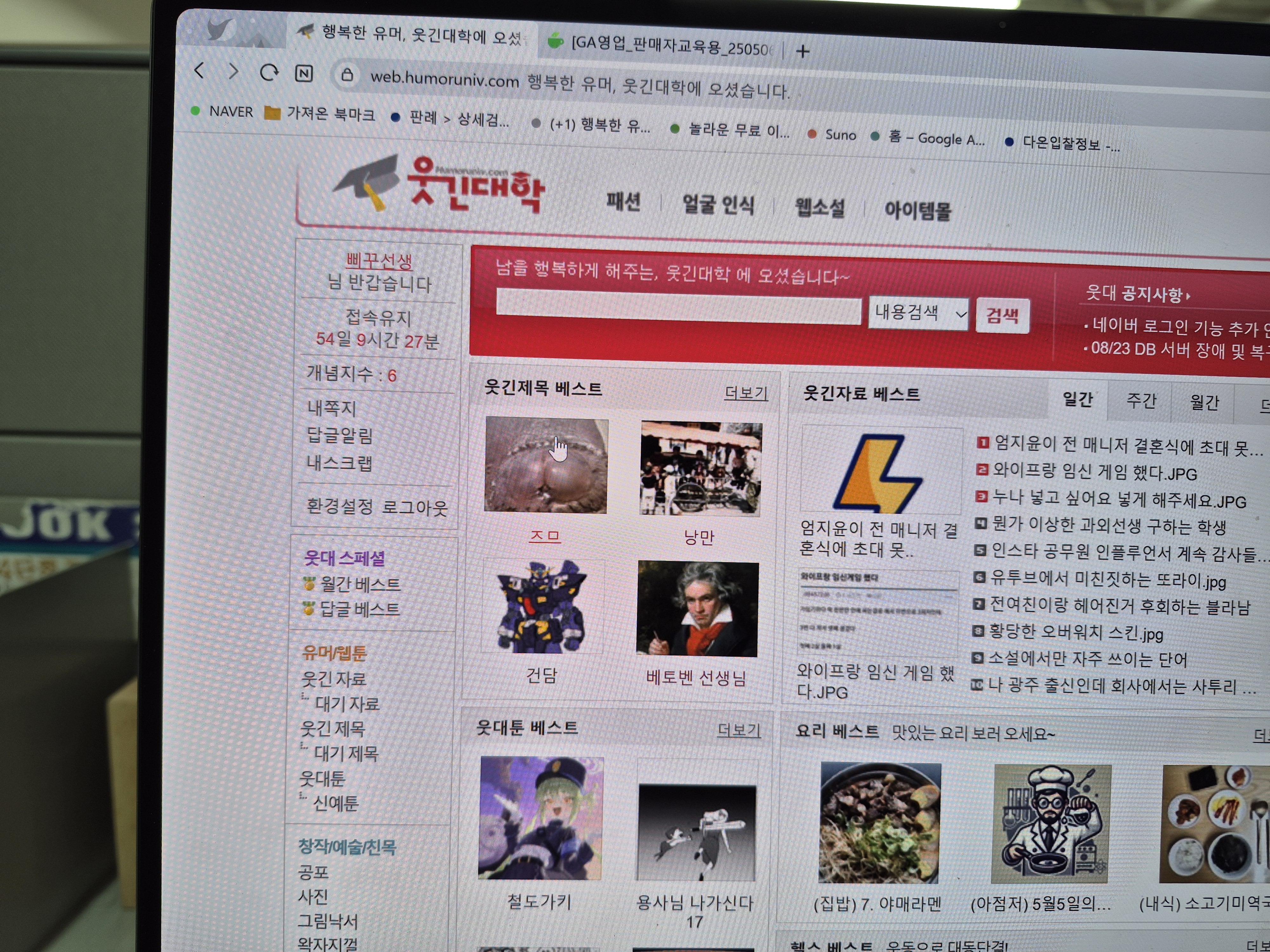Click the lock icon in address bar

click(x=347, y=75)
